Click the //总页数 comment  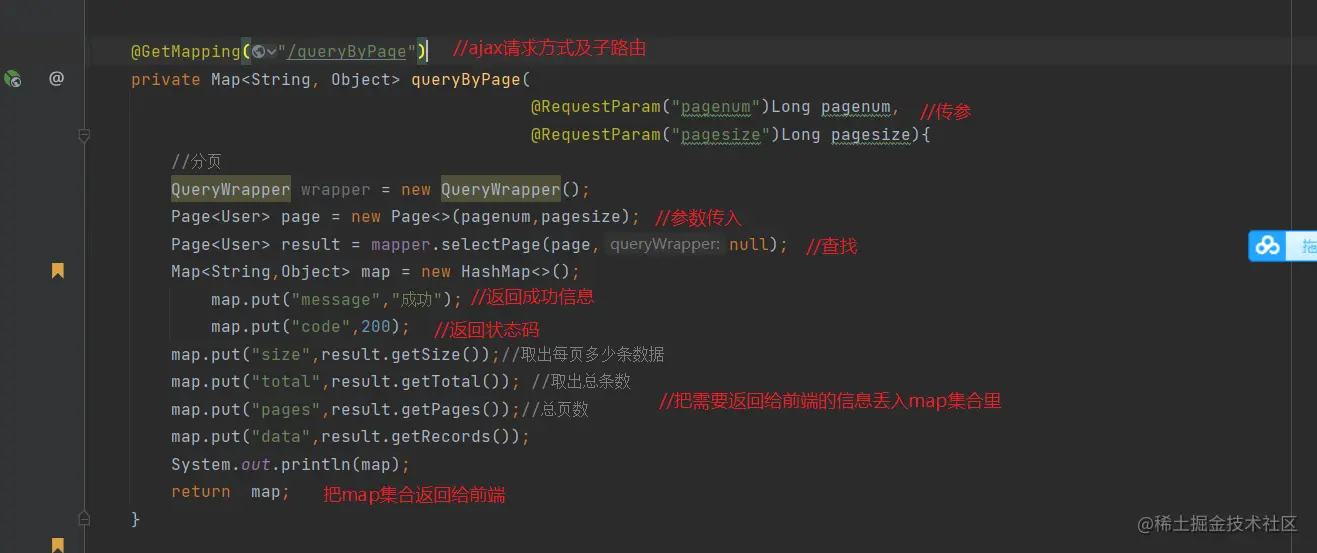pos(555,410)
